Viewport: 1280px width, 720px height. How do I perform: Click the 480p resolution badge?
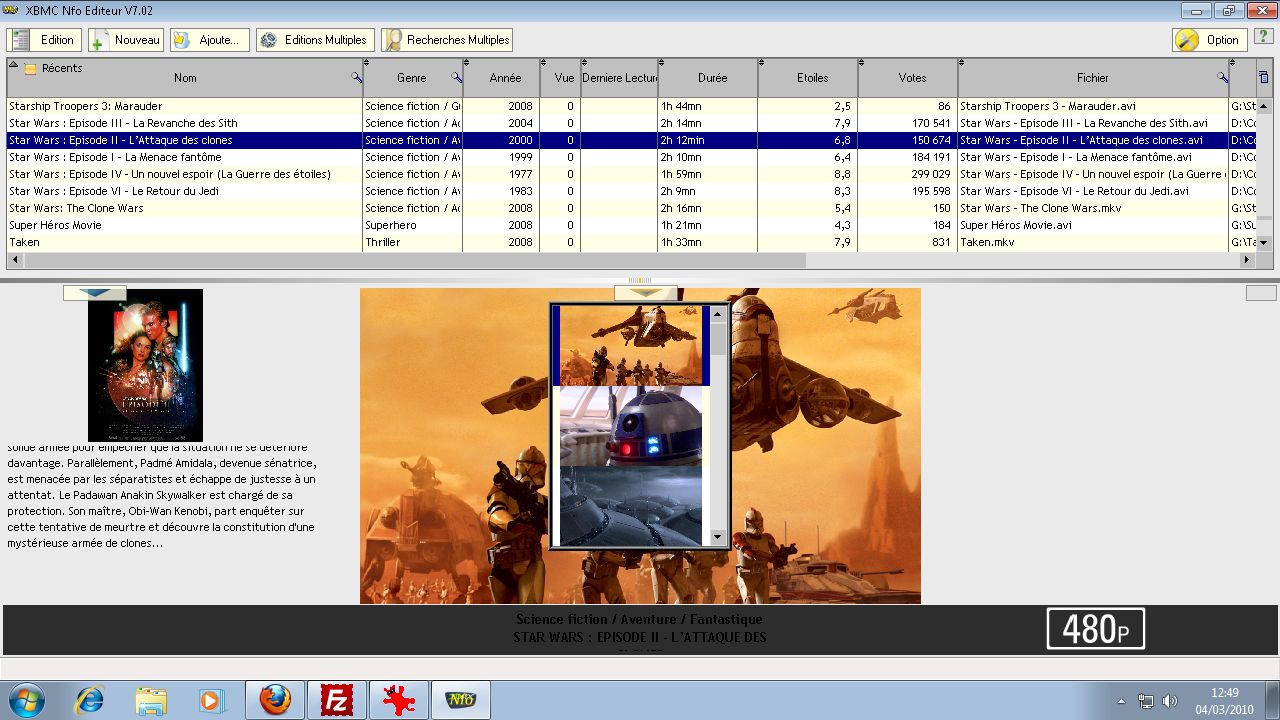click(x=1096, y=629)
